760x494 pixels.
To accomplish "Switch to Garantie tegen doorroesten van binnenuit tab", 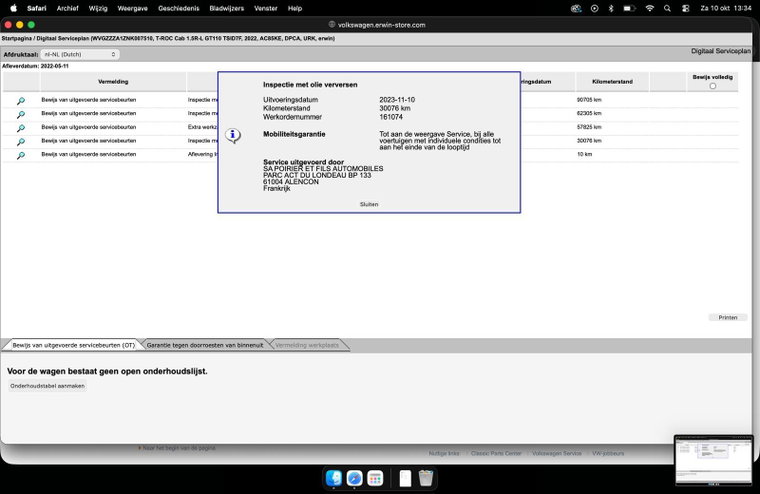I will [205, 345].
